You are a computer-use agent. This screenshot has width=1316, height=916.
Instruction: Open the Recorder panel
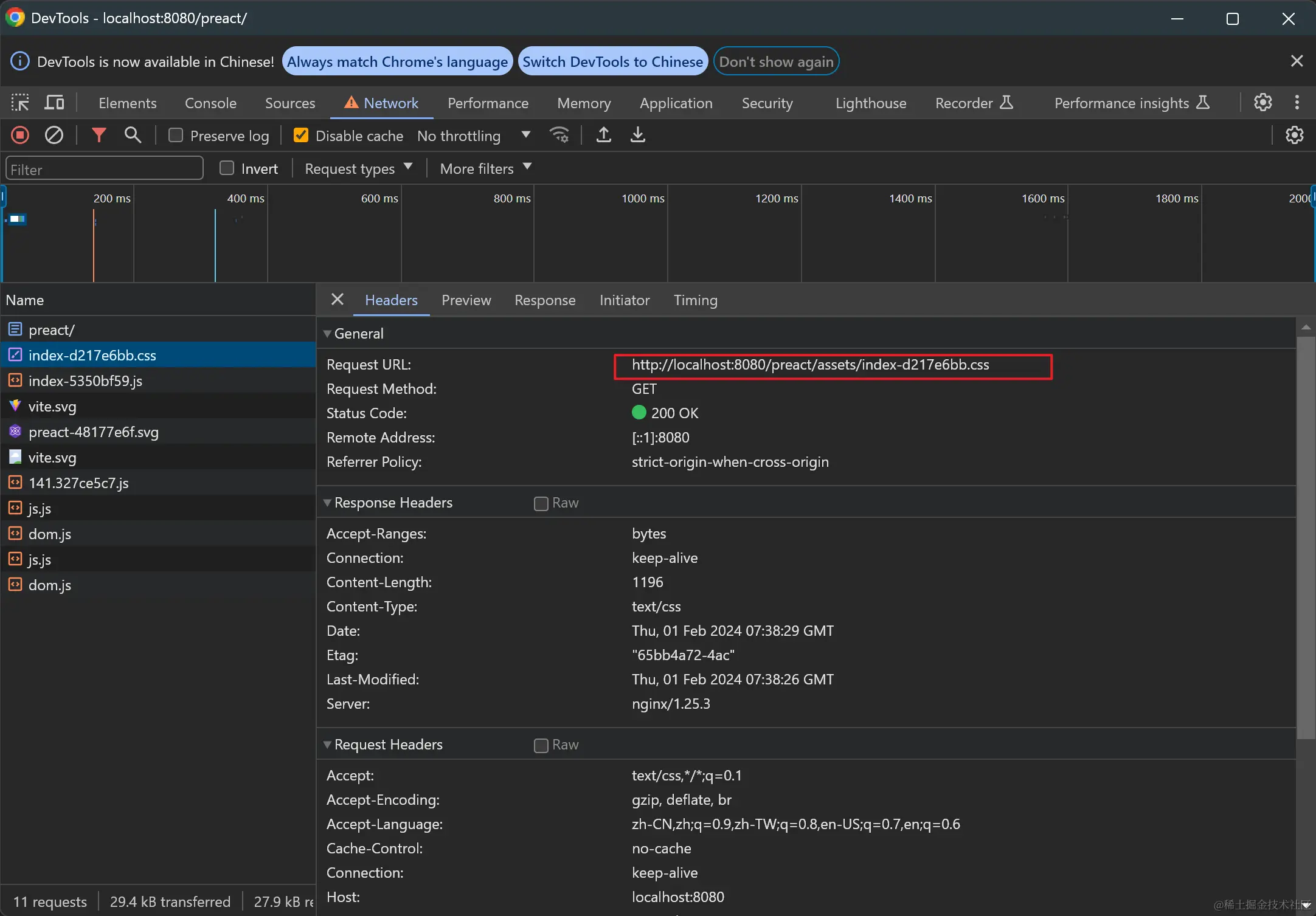(x=974, y=103)
